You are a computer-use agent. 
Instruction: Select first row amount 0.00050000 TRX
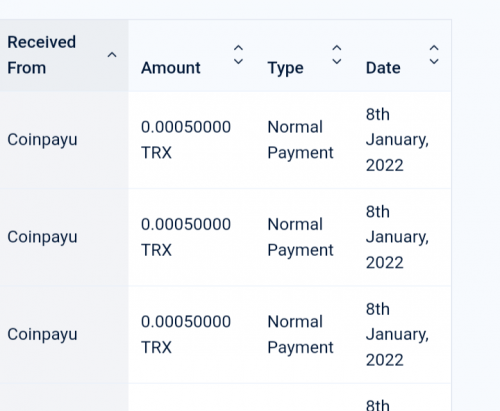click(x=186, y=140)
